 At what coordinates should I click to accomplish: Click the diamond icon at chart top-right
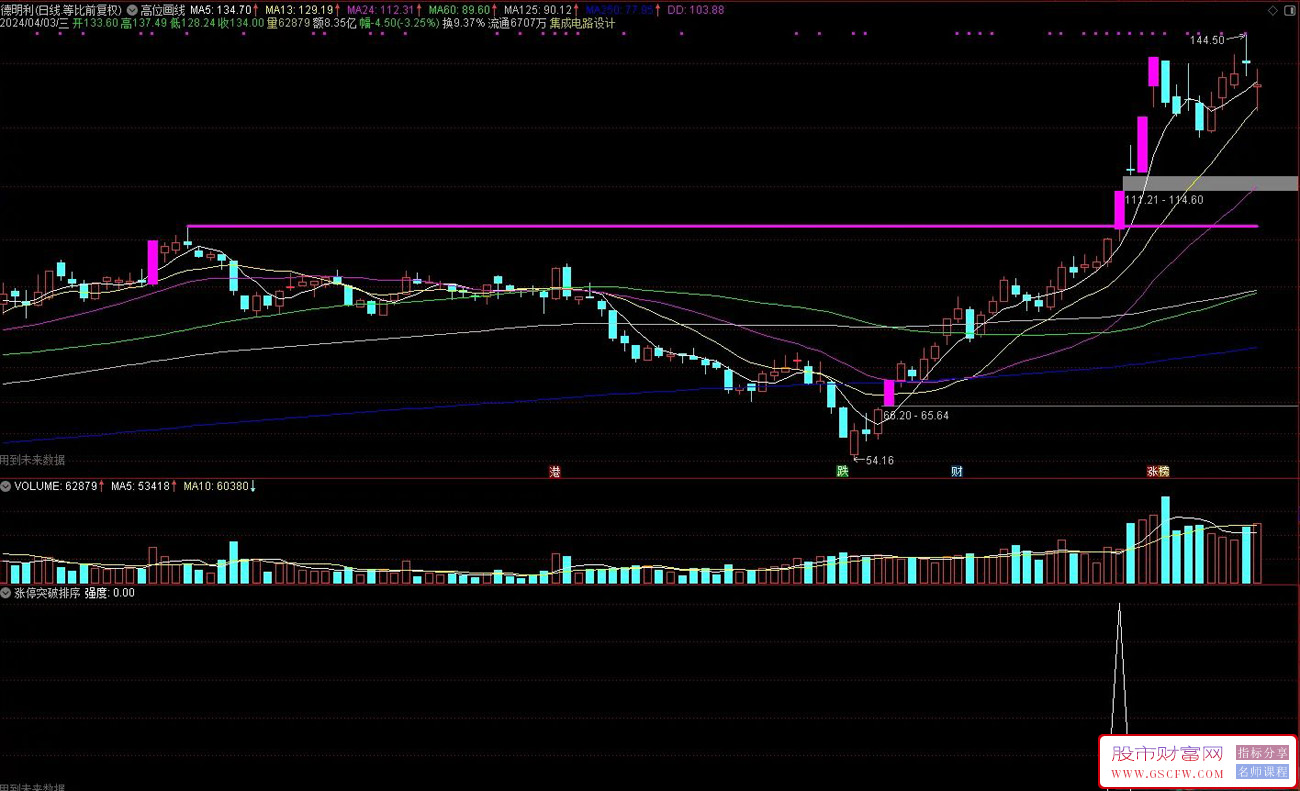click(x=1272, y=10)
